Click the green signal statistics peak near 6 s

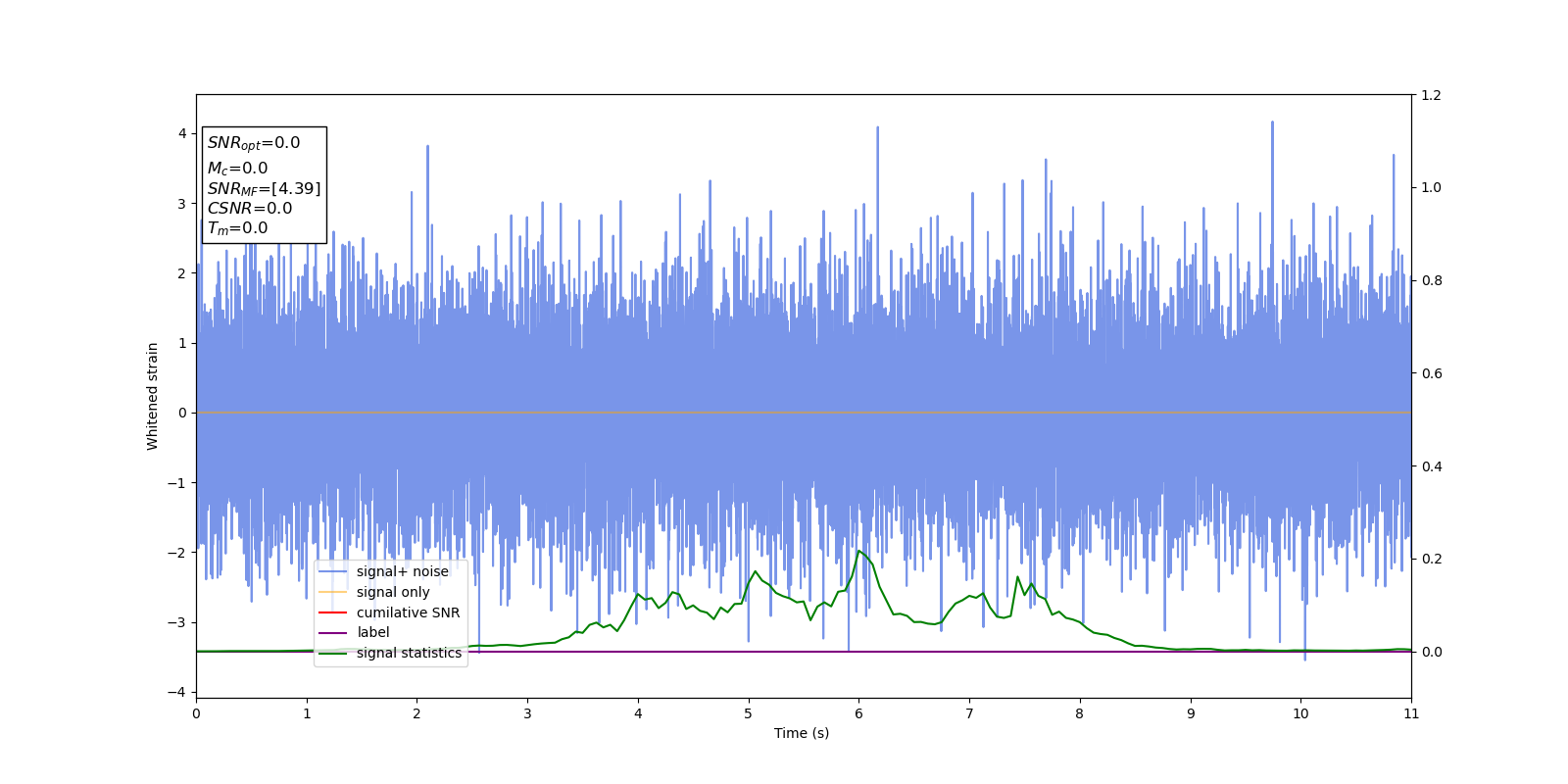[x=859, y=551]
